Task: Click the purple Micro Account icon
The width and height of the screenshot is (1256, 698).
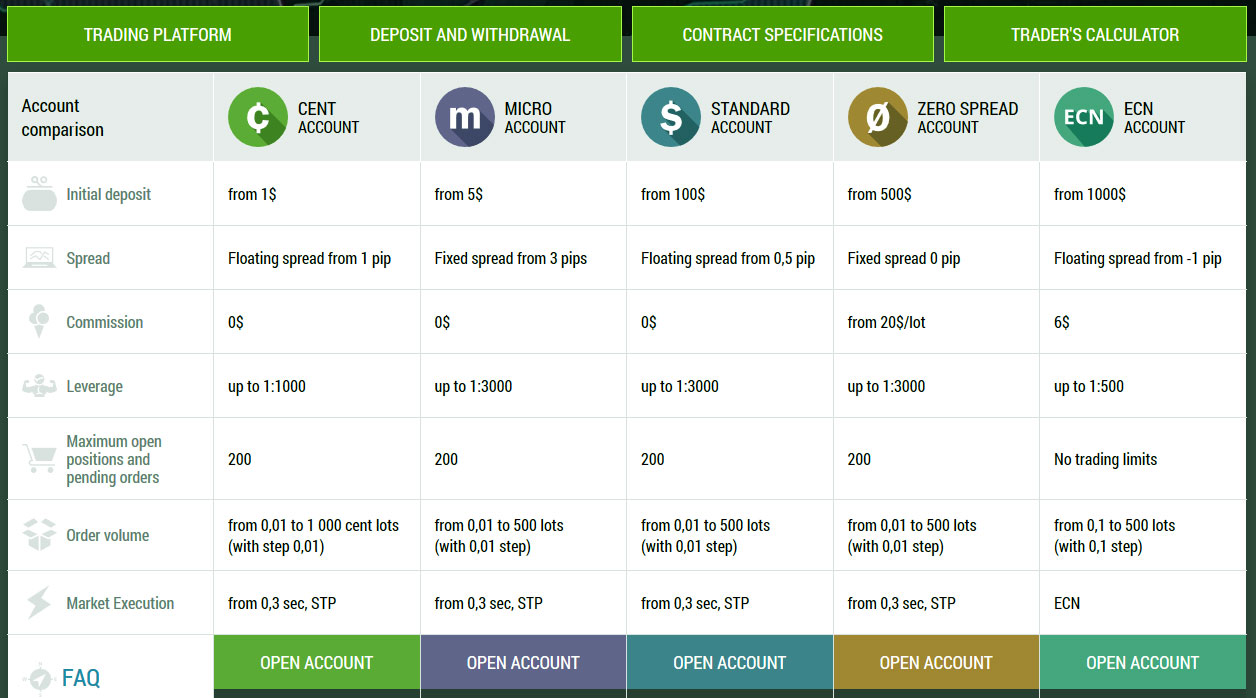Action: pyautogui.click(x=464, y=118)
